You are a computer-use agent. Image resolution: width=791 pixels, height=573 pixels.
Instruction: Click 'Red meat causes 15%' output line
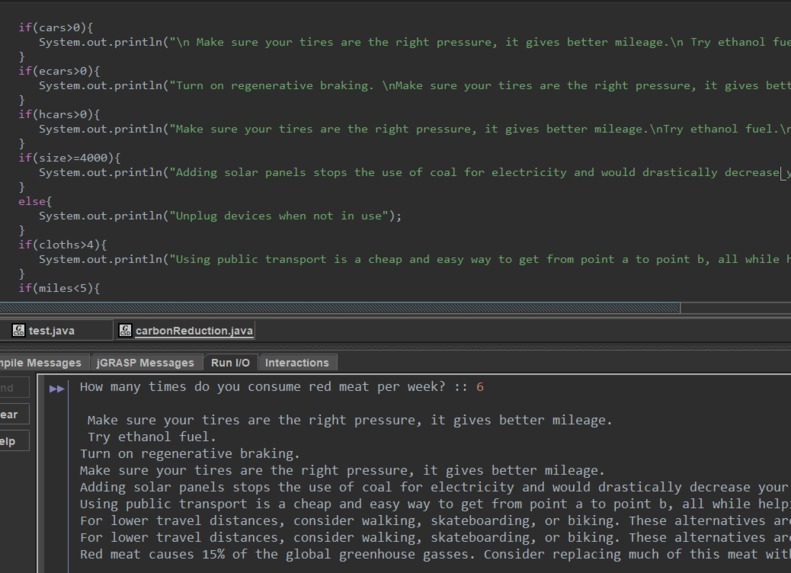[435, 554]
